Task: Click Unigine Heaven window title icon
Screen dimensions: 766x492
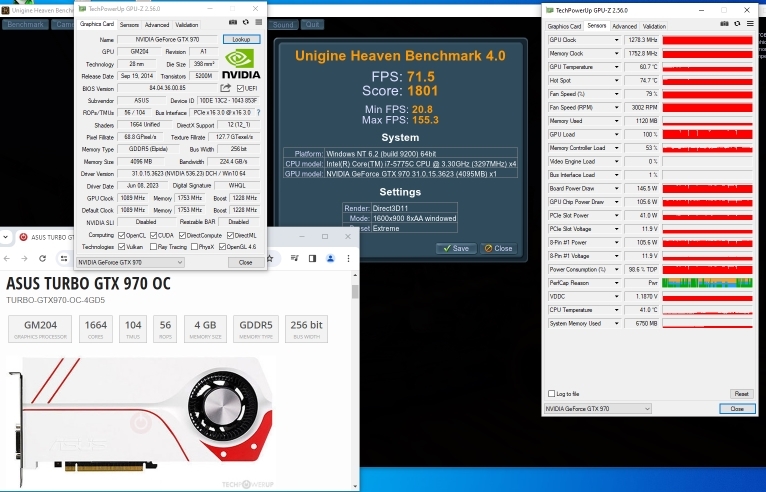Action: click(x=5, y=10)
